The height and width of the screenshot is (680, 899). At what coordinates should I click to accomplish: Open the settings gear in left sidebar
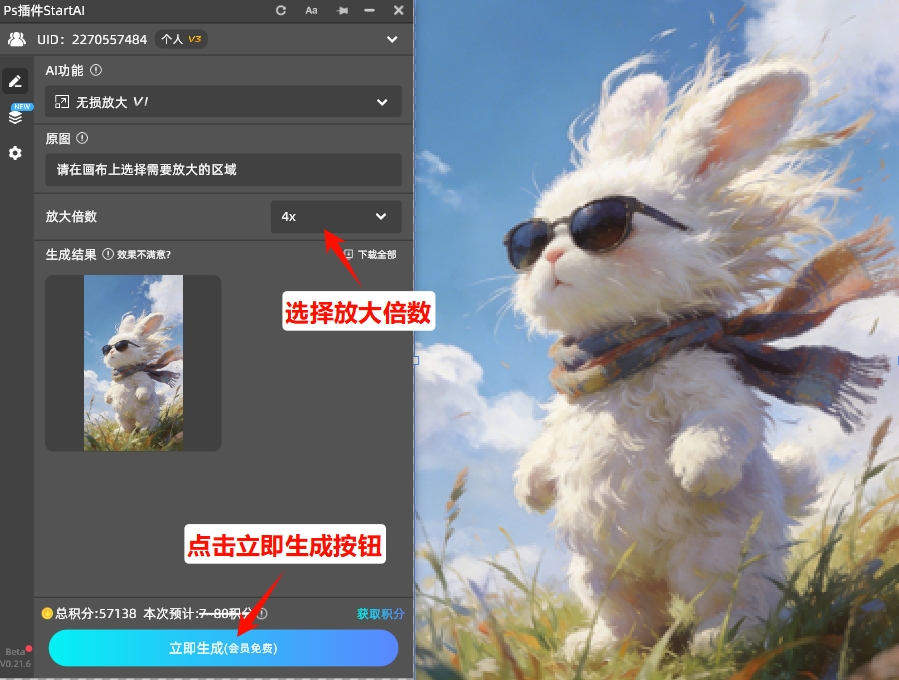click(x=16, y=153)
